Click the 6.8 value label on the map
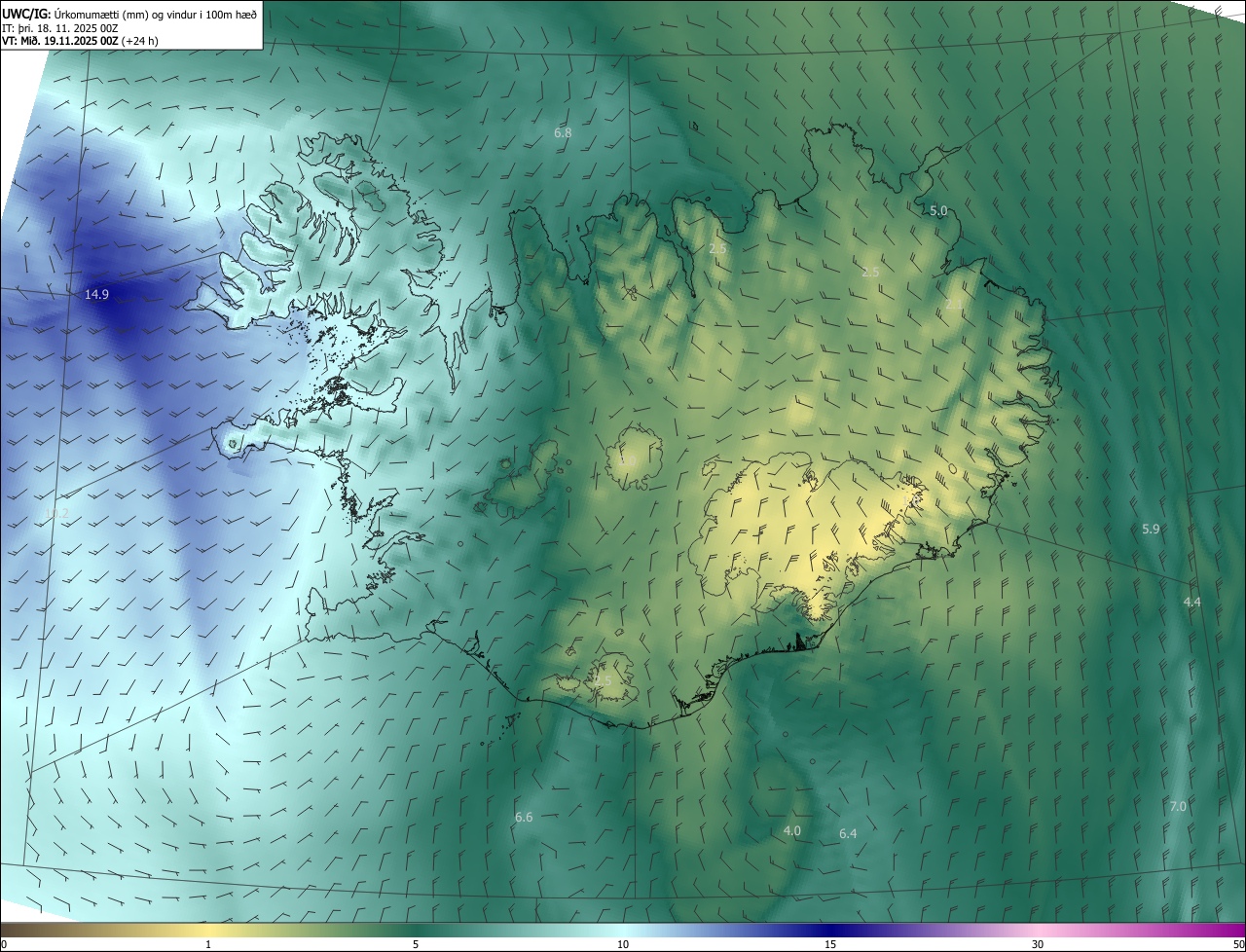 (563, 132)
